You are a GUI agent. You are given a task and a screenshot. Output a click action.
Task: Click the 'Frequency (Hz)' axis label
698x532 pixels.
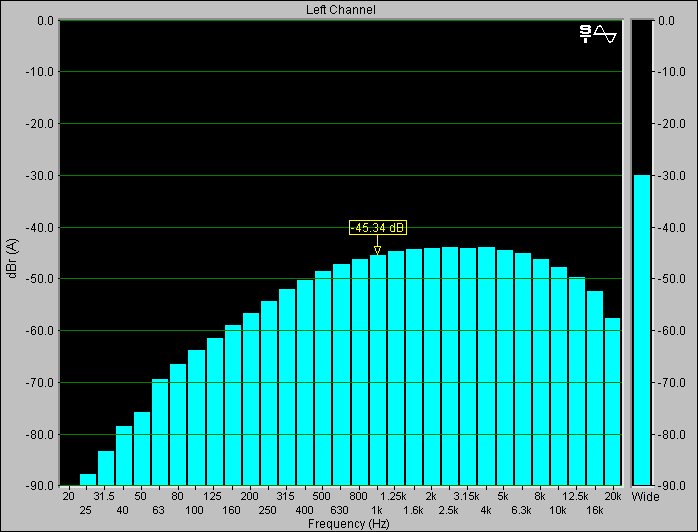coord(349,524)
